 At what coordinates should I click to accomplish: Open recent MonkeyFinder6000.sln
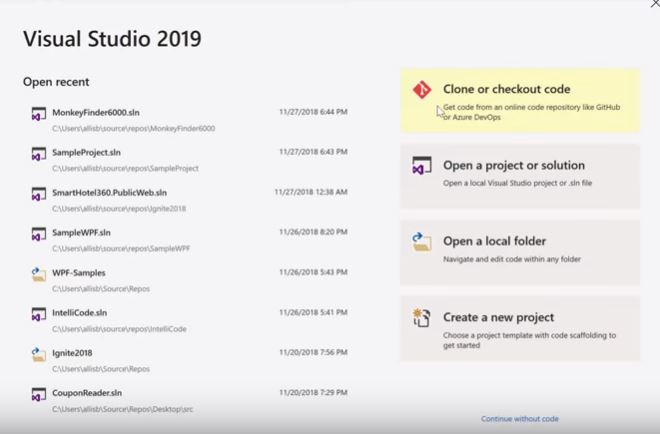pyautogui.click(x=188, y=120)
